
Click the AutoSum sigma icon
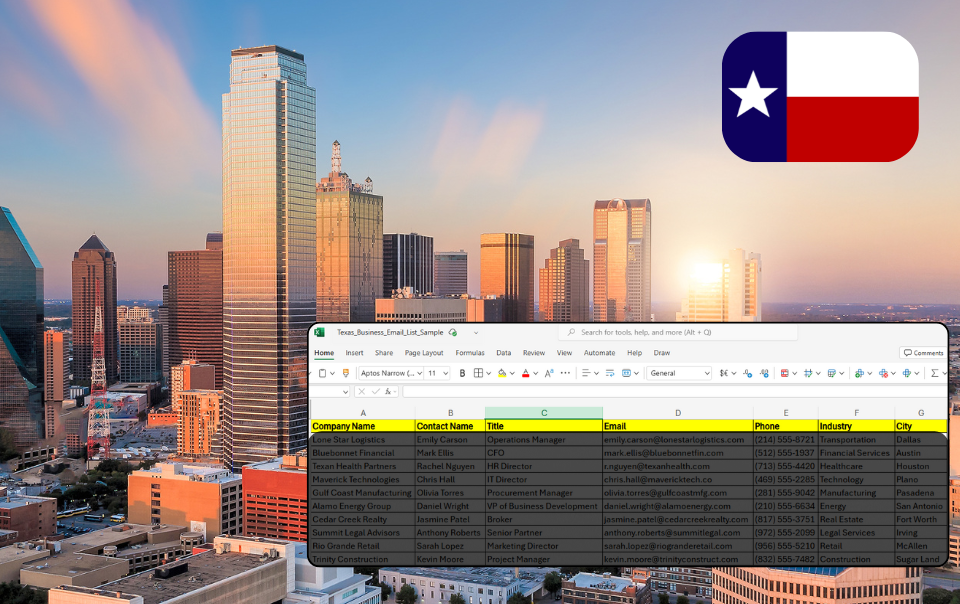coord(934,373)
